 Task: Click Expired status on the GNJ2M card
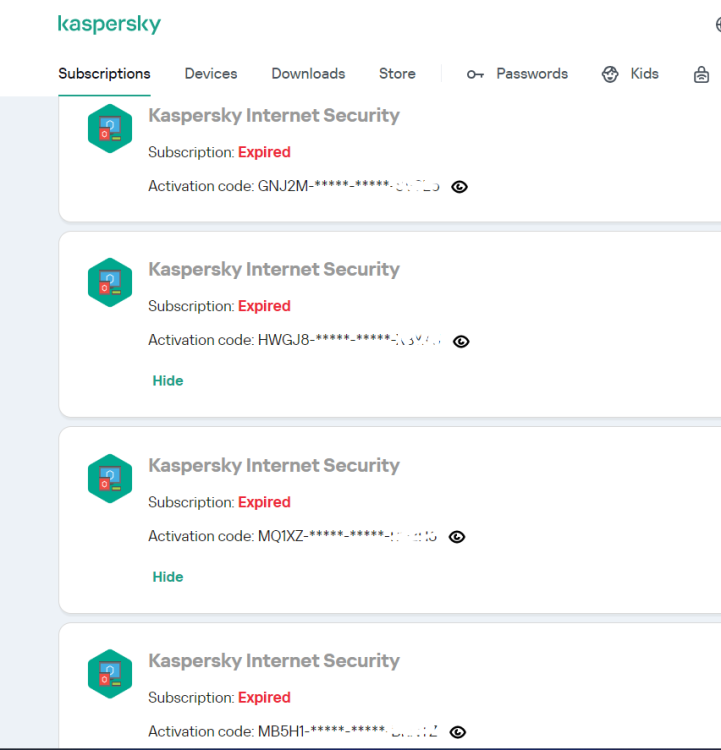click(x=264, y=152)
